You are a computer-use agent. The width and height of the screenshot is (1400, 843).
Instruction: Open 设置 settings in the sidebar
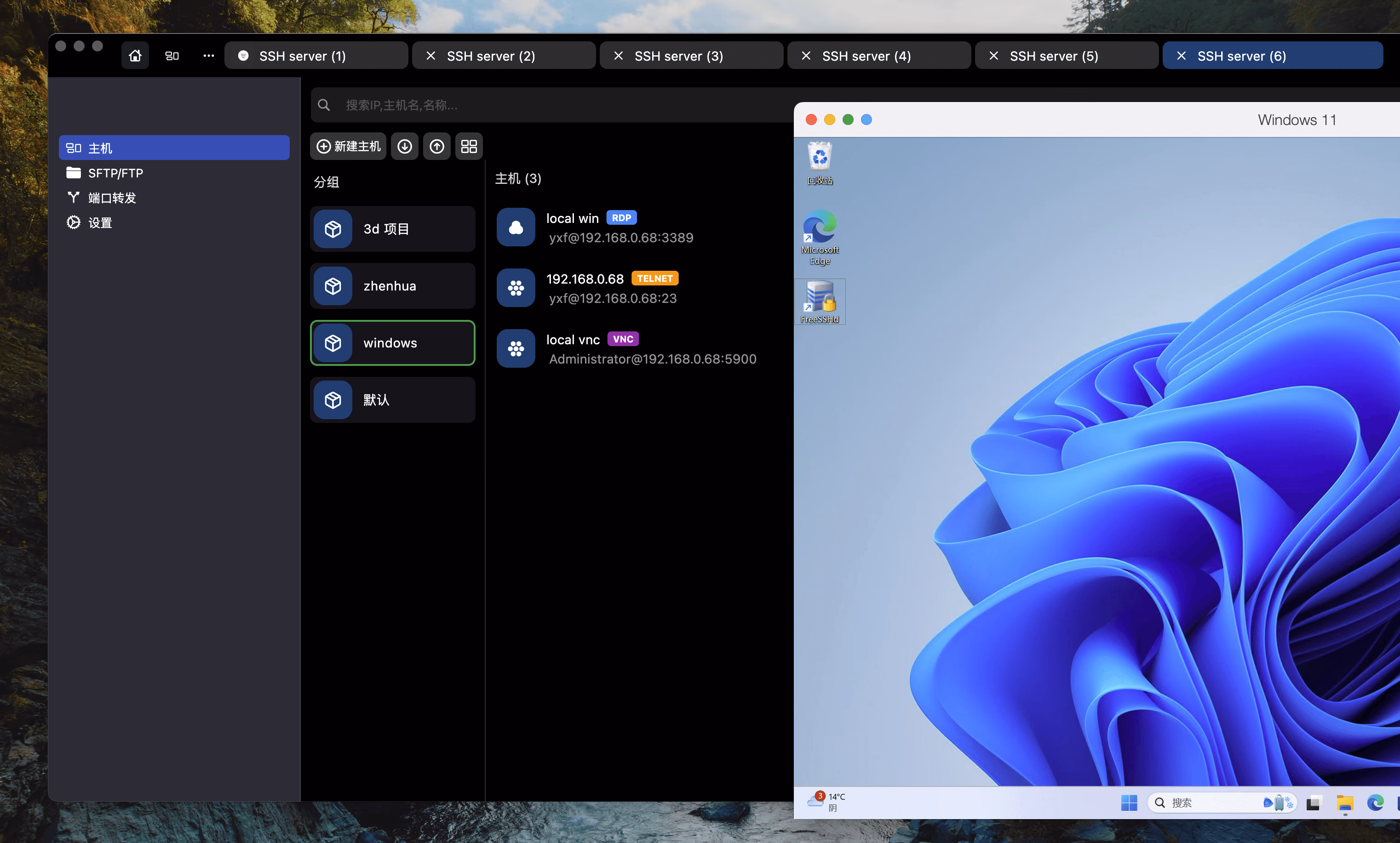pos(100,222)
